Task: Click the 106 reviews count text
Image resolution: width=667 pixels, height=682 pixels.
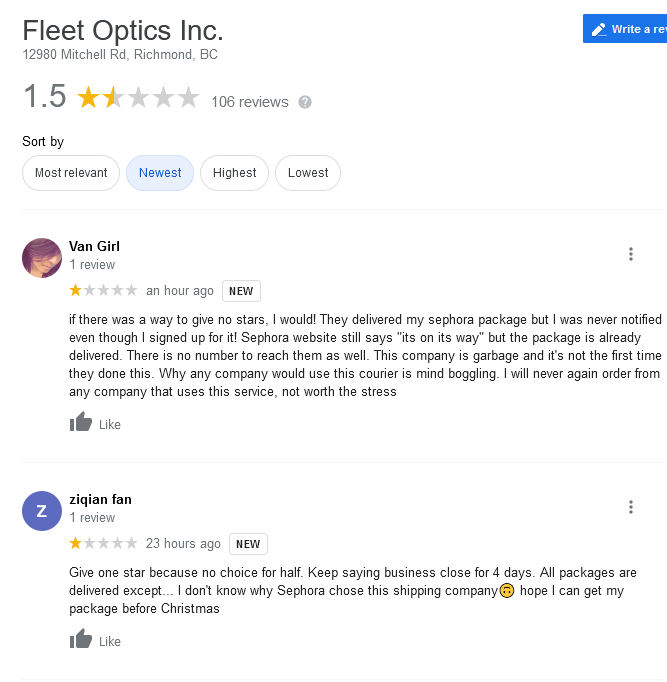Action: tap(249, 102)
